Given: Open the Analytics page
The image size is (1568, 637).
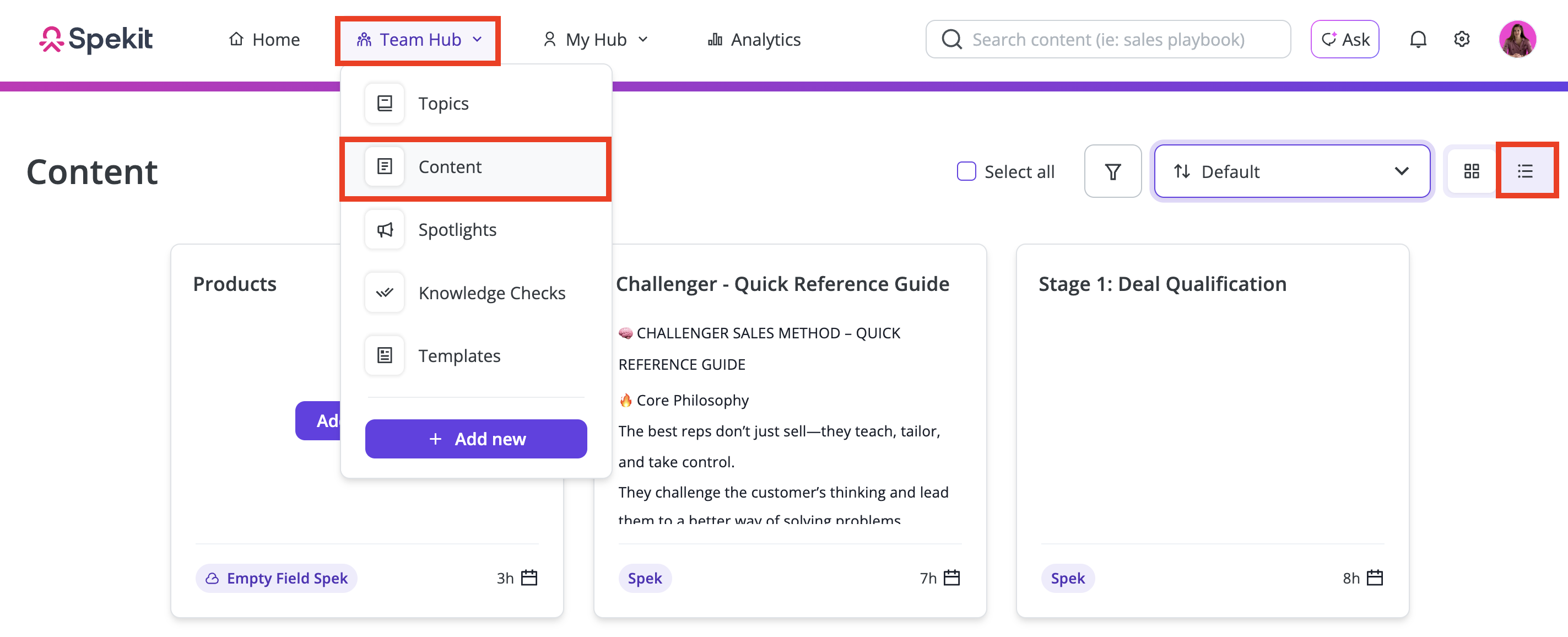Looking at the screenshot, I should point(754,40).
